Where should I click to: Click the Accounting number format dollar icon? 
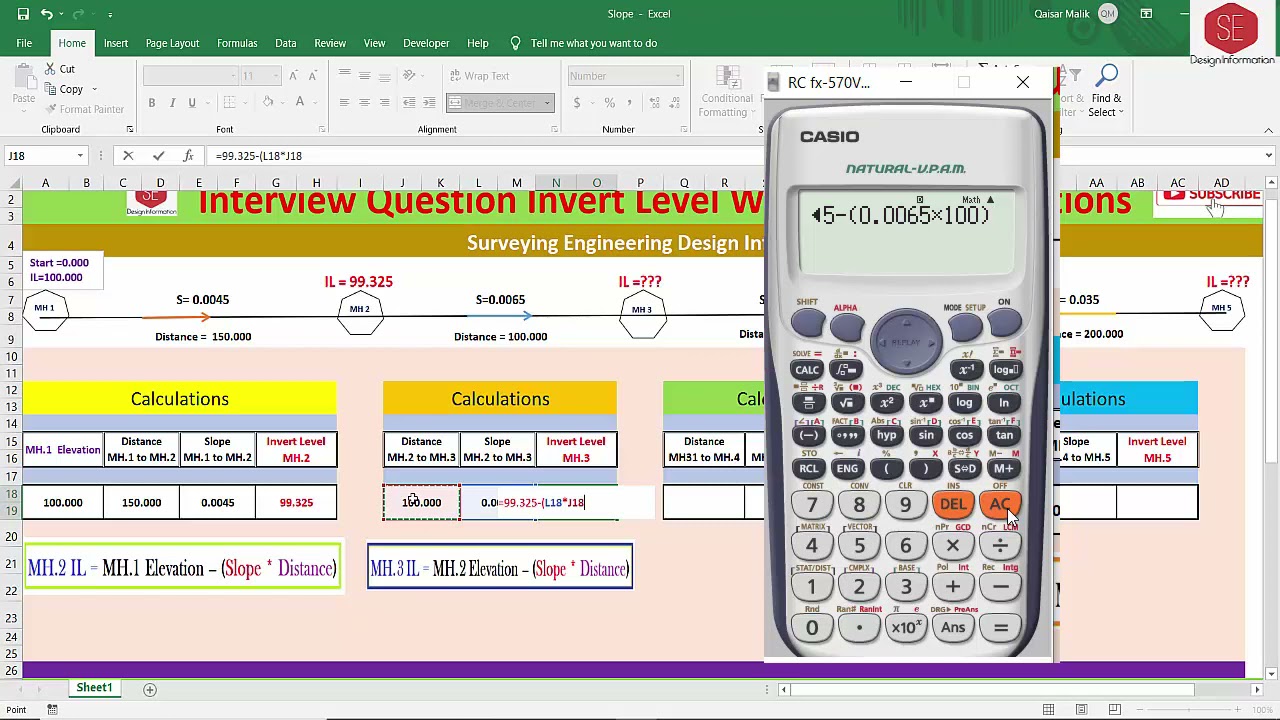[x=577, y=103]
